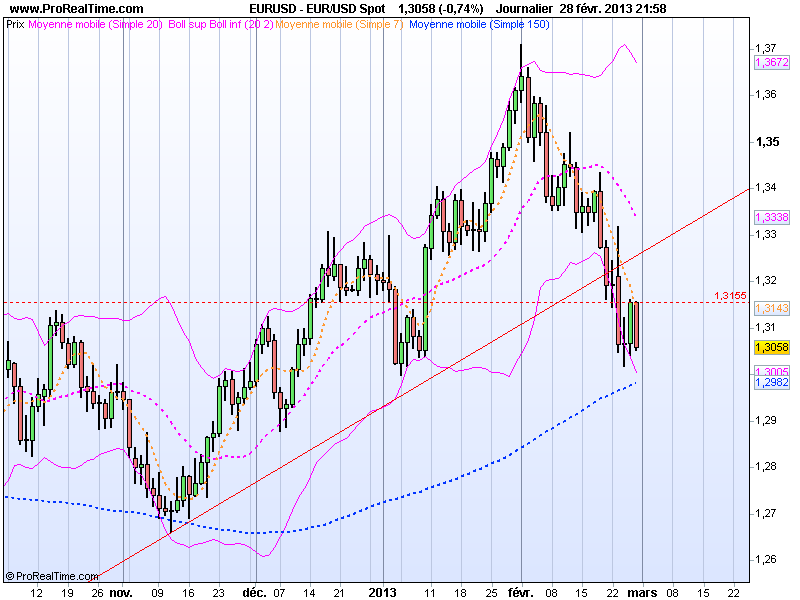Click the mars month label on time axis

pos(642,592)
